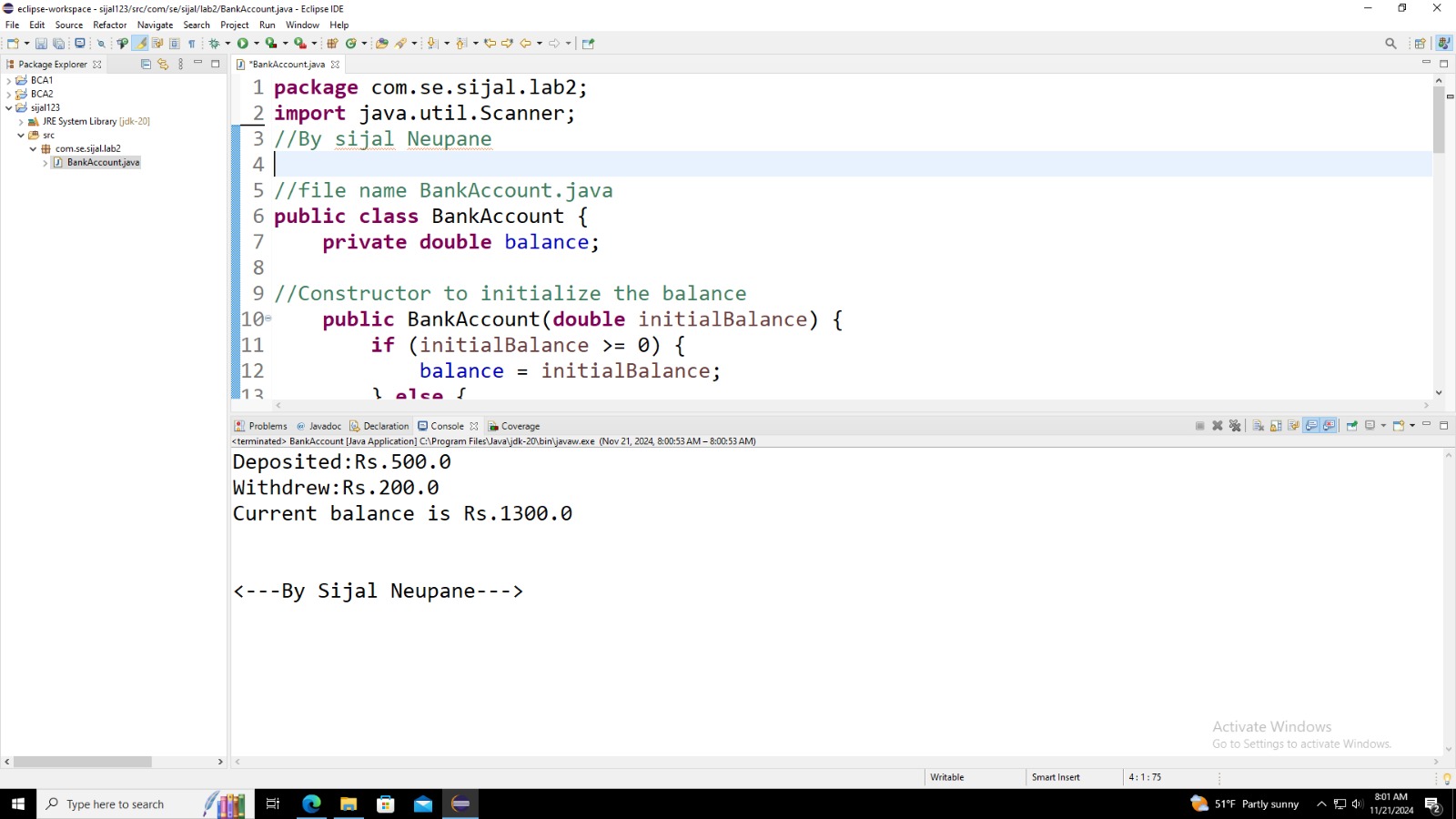Screen dimensions: 1456x819
Task: Run BankAccount with the green Run button
Action: (x=243, y=43)
